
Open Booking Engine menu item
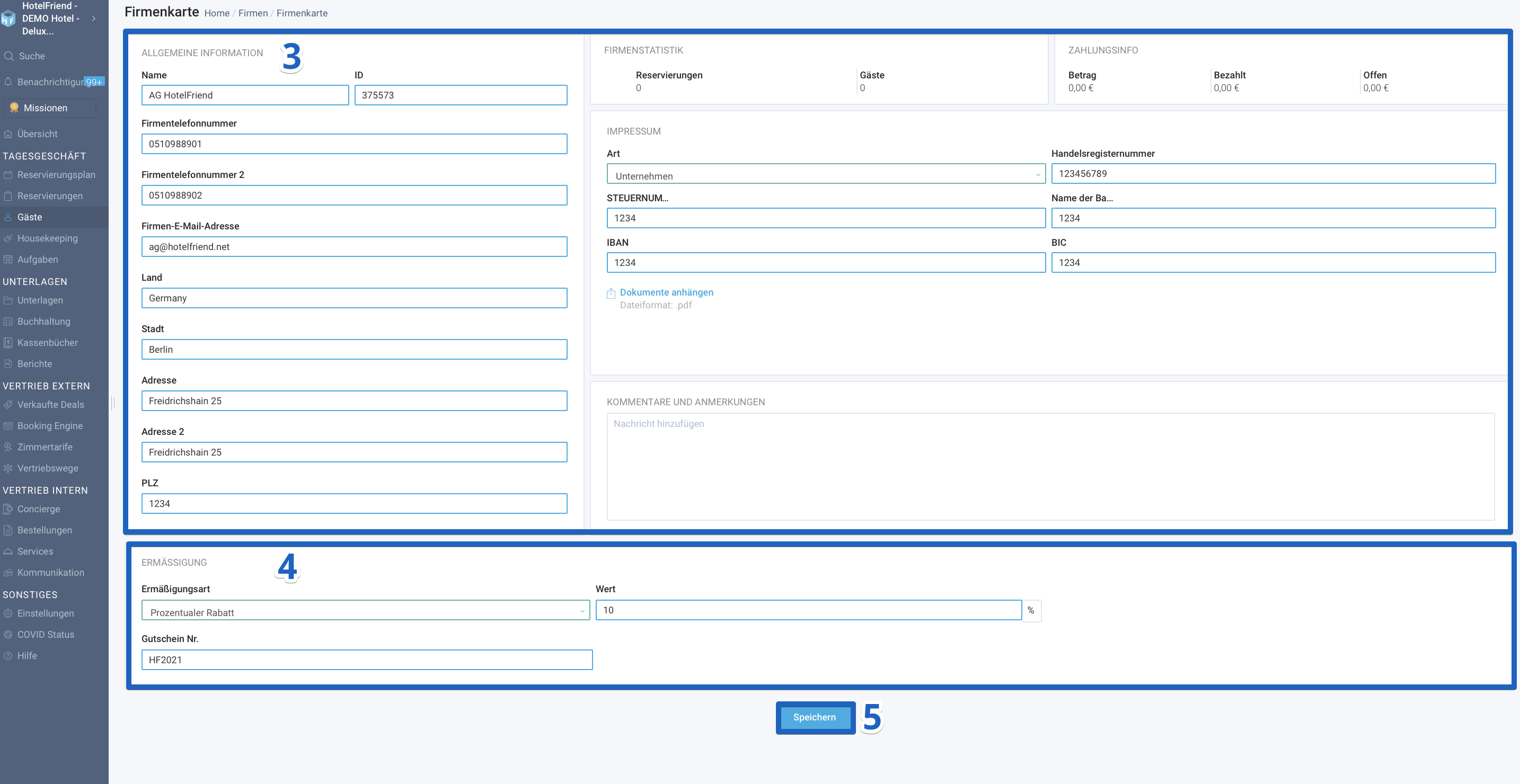pyautogui.click(x=54, y=426)
